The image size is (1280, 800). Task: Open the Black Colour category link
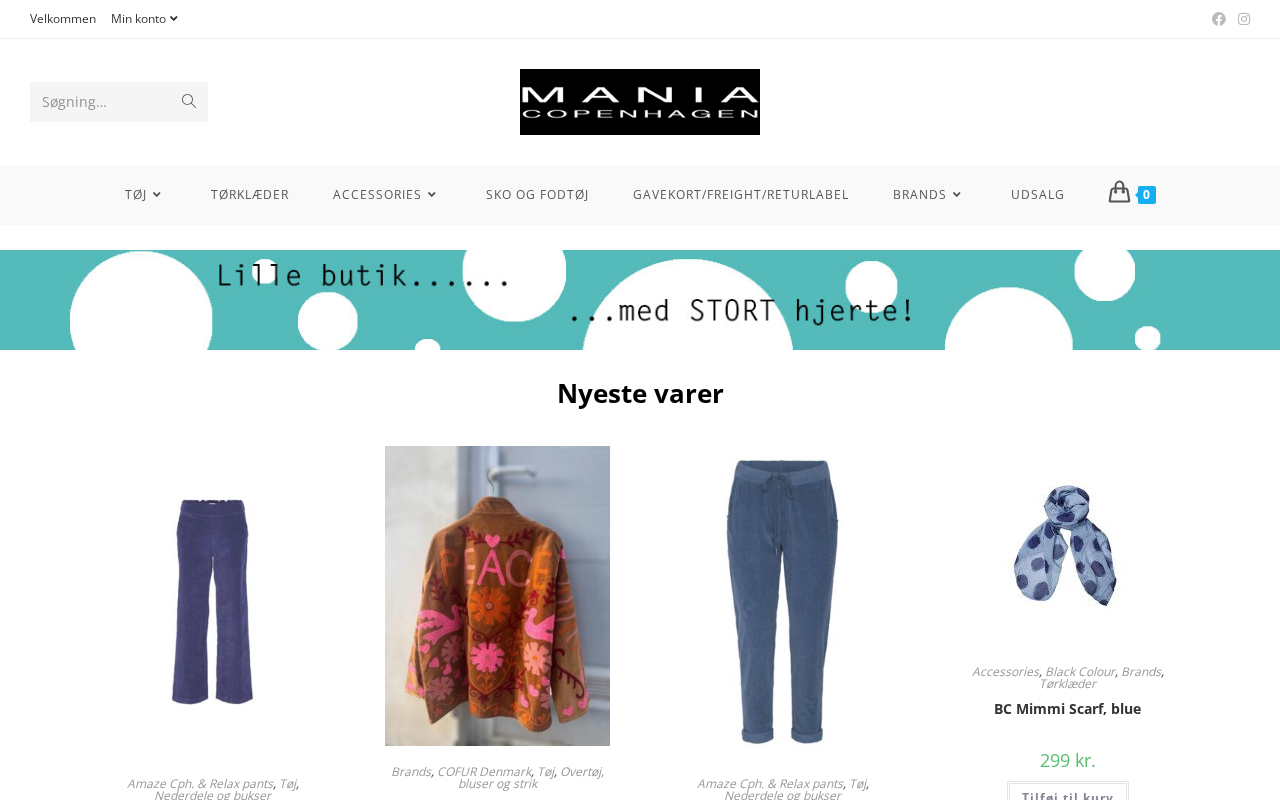click(1080, 672)
